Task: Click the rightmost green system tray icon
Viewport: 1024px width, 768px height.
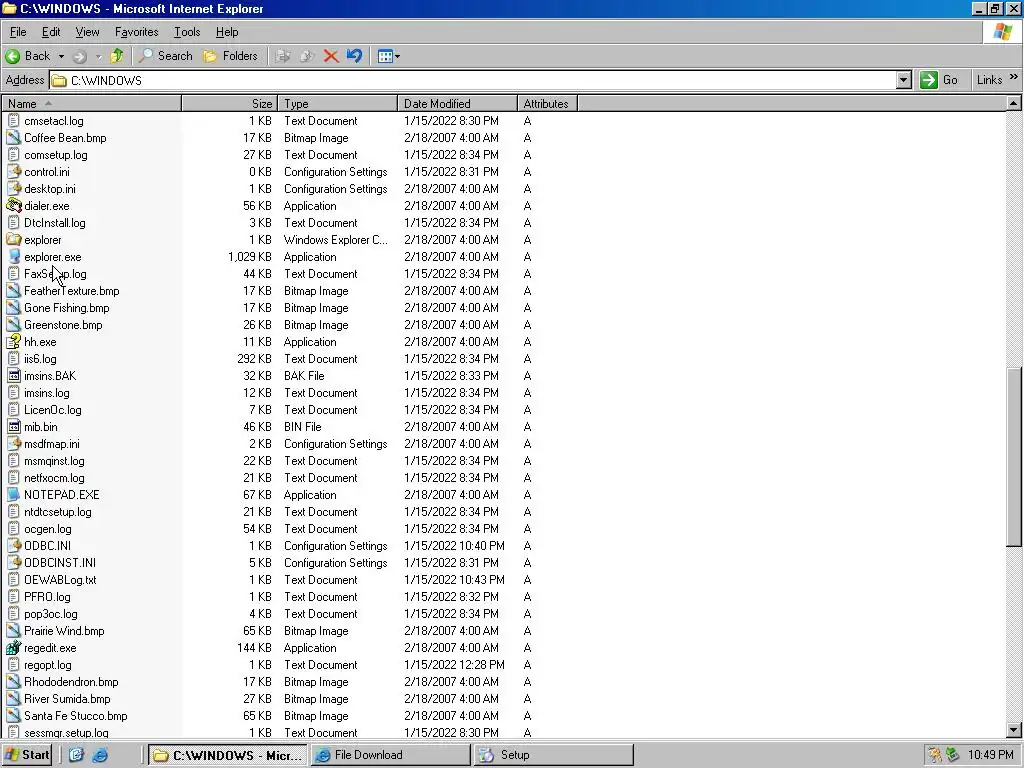Action: click(x=953, y=755)
